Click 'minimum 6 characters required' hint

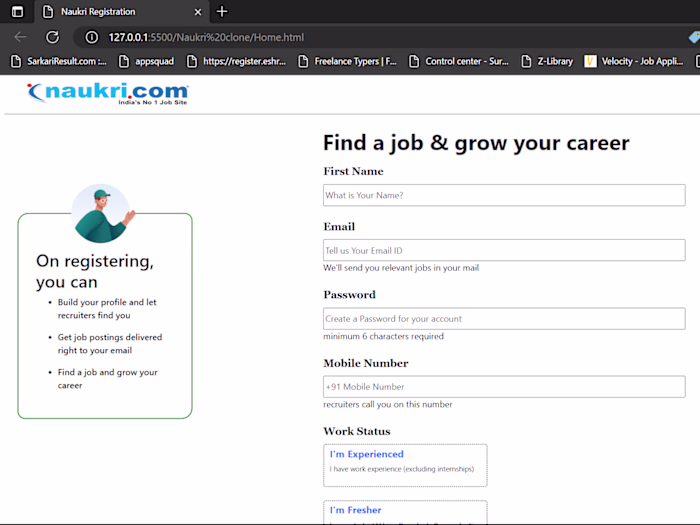[x=383, y=336]
